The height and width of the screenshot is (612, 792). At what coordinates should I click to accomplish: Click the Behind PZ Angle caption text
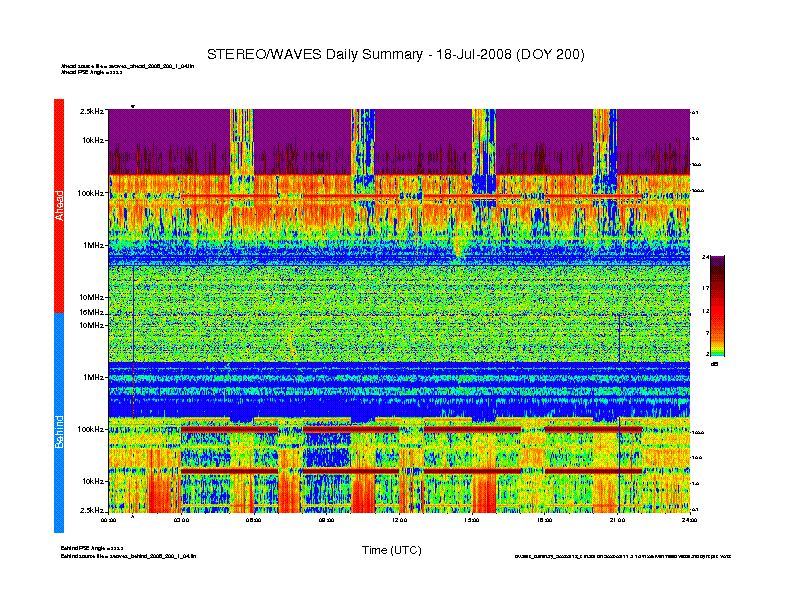coord(92,548)
